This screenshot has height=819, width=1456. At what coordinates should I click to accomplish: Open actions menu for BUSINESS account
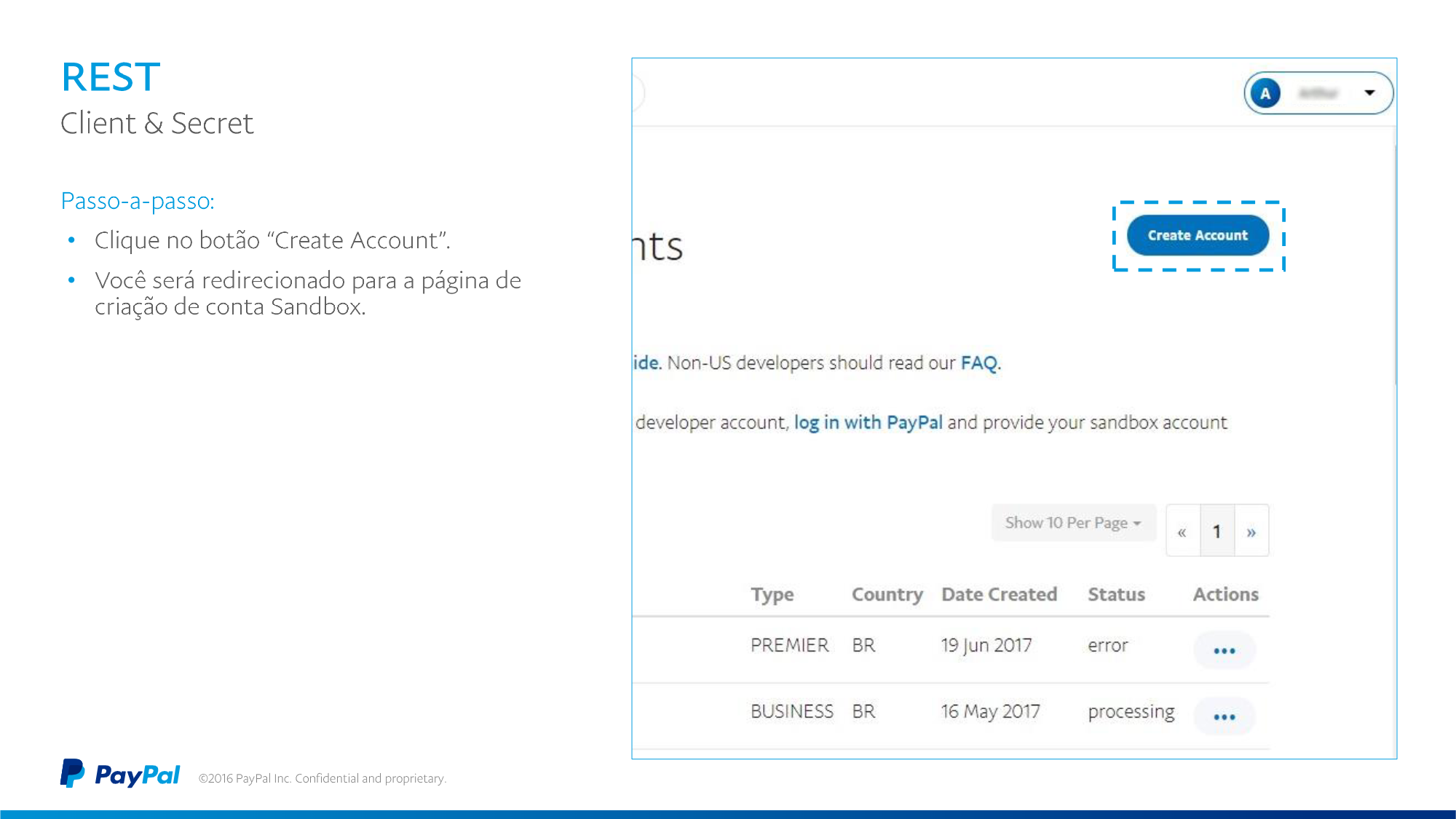(x=1224, y=716)
